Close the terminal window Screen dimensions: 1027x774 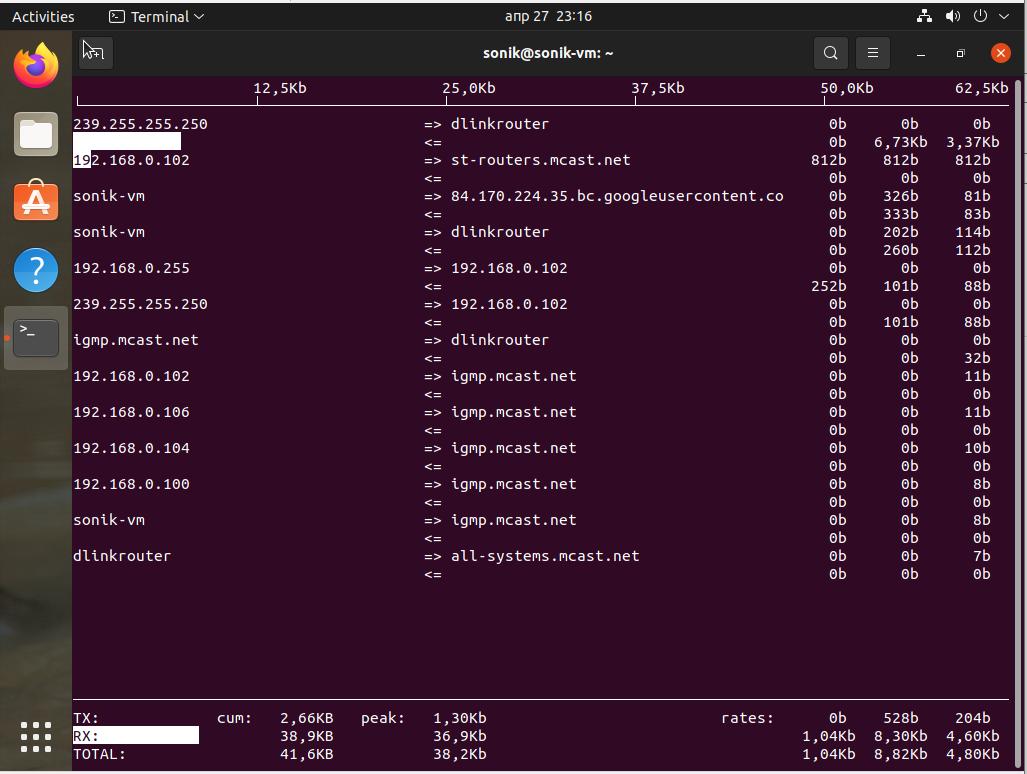click(x=1000, y=53)
